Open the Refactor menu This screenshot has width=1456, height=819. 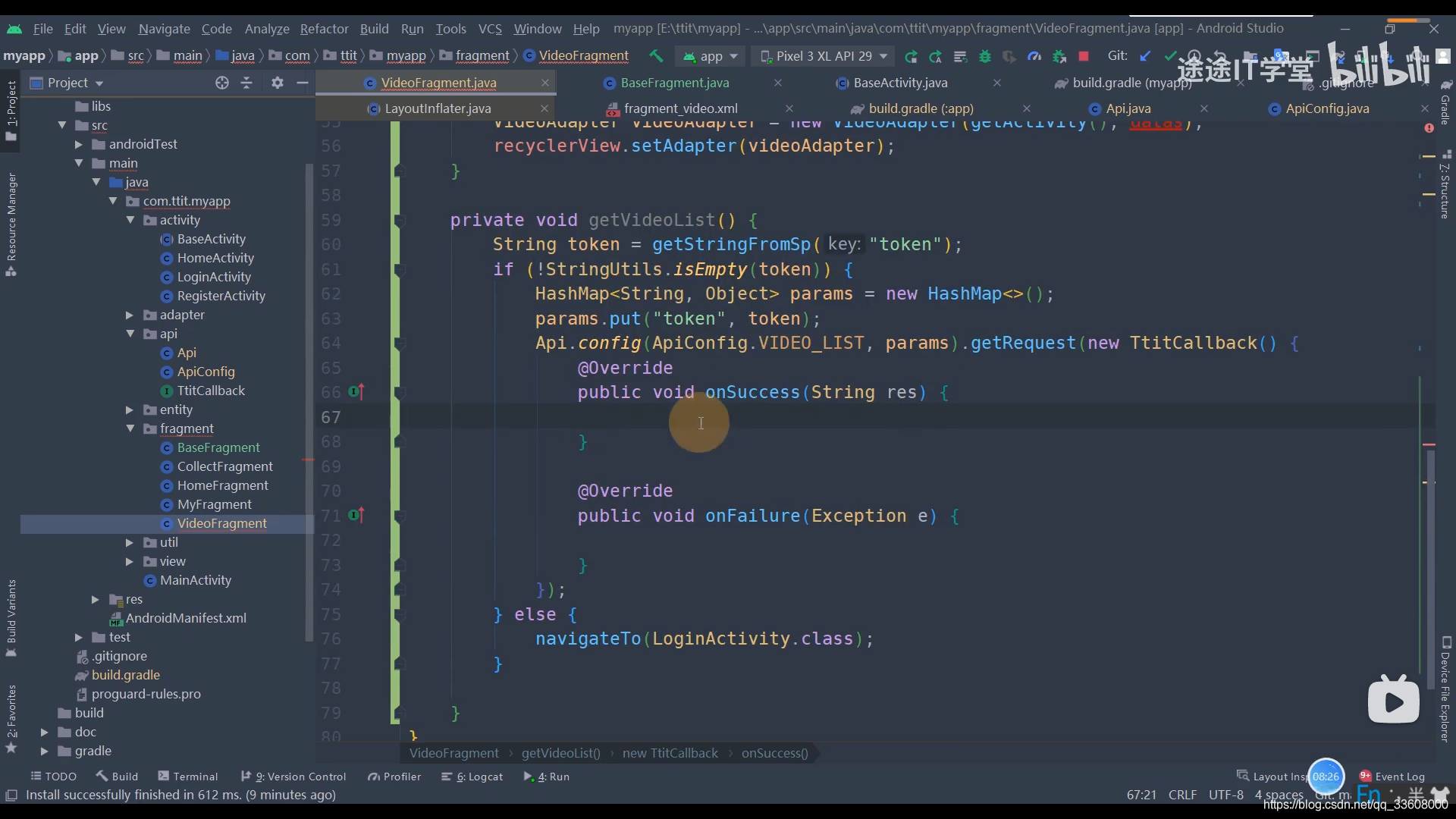click(324, 29)
